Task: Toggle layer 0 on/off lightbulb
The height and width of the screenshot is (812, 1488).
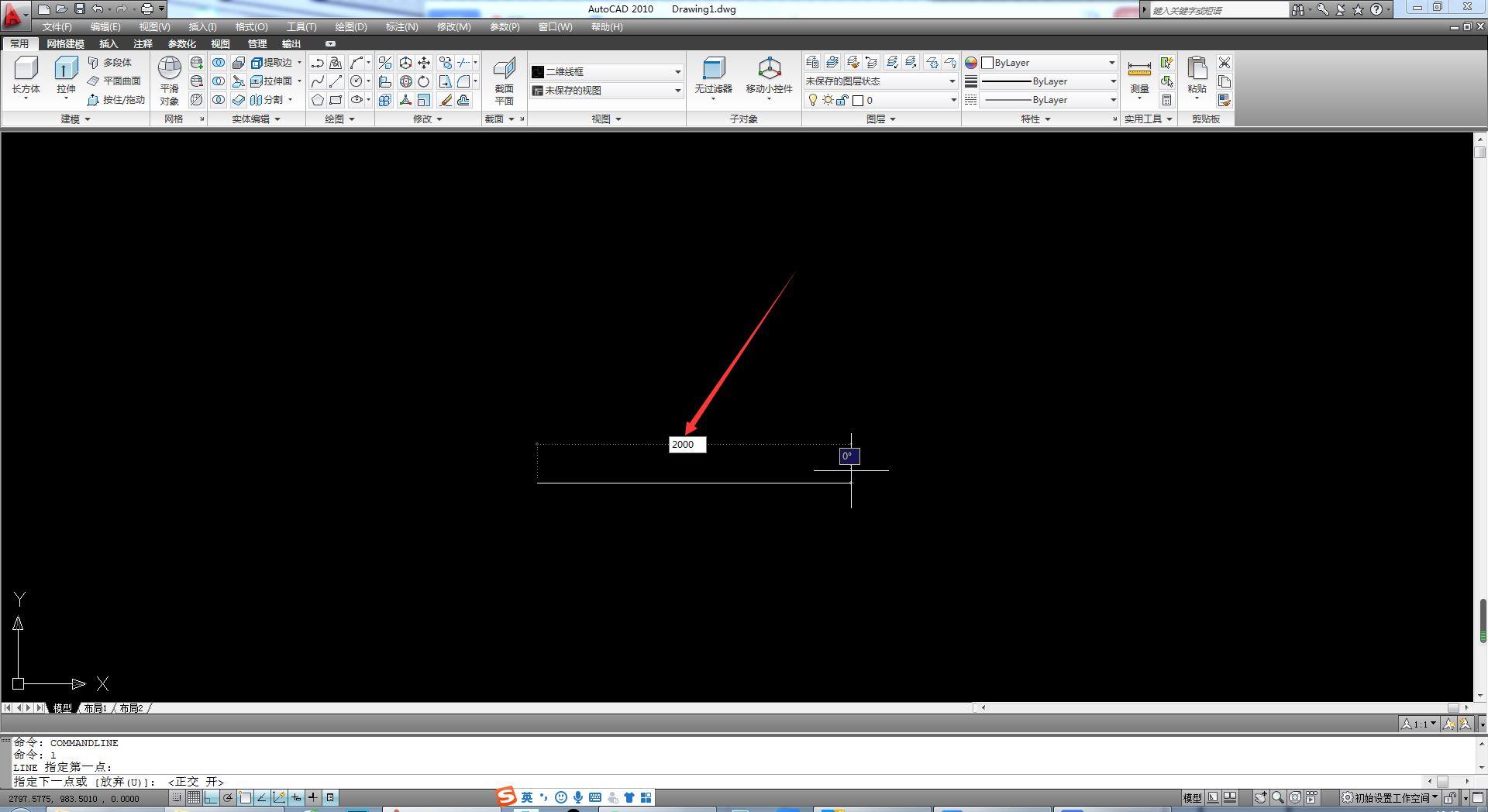Action: [812, 100]
